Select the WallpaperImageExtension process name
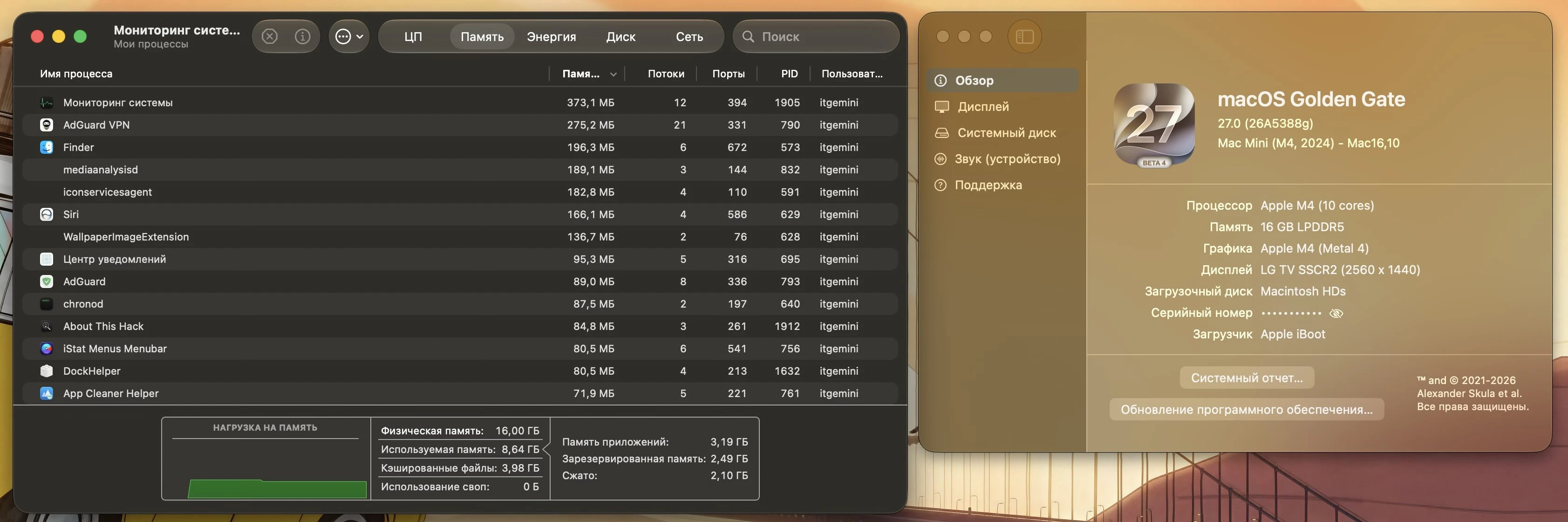This screenshot has height=522, width=1568. pyautogui.click(x=126, y=237)
